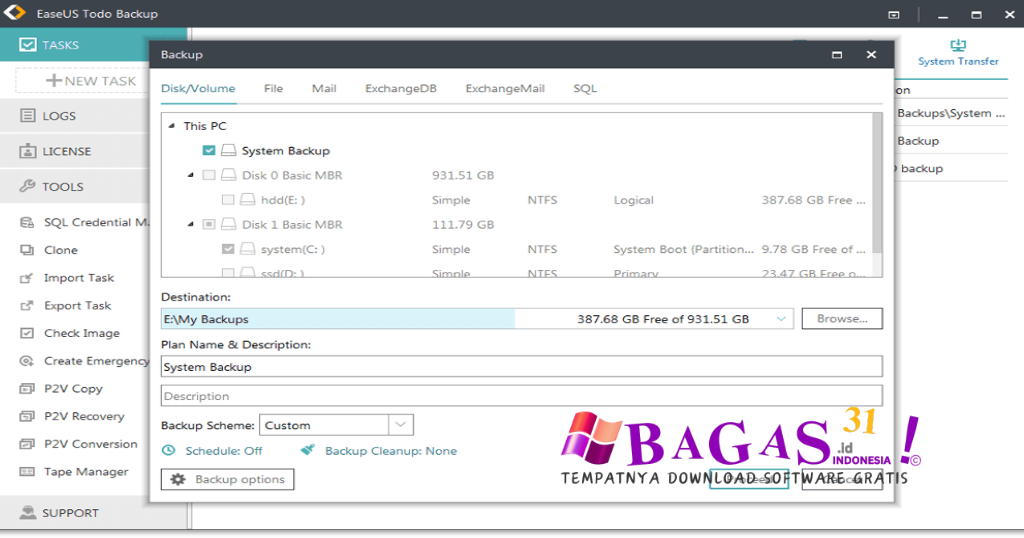Click the Clone tool icon

click(x=27, y=250)
